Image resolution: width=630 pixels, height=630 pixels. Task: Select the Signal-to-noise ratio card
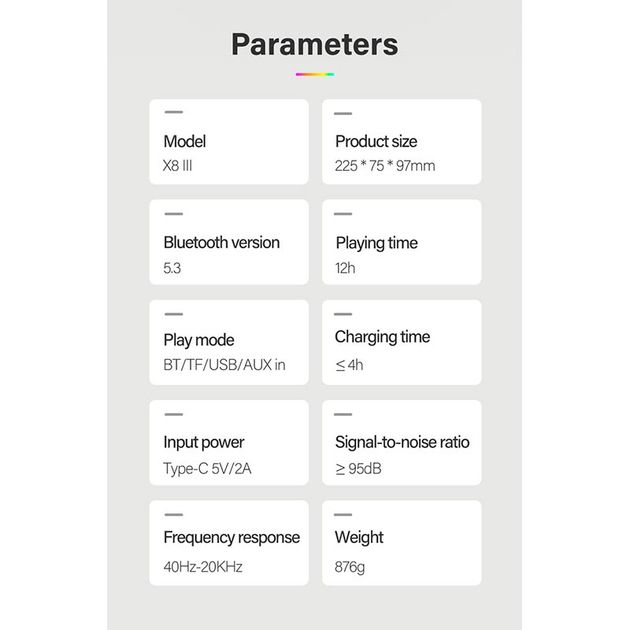point(401,443)
